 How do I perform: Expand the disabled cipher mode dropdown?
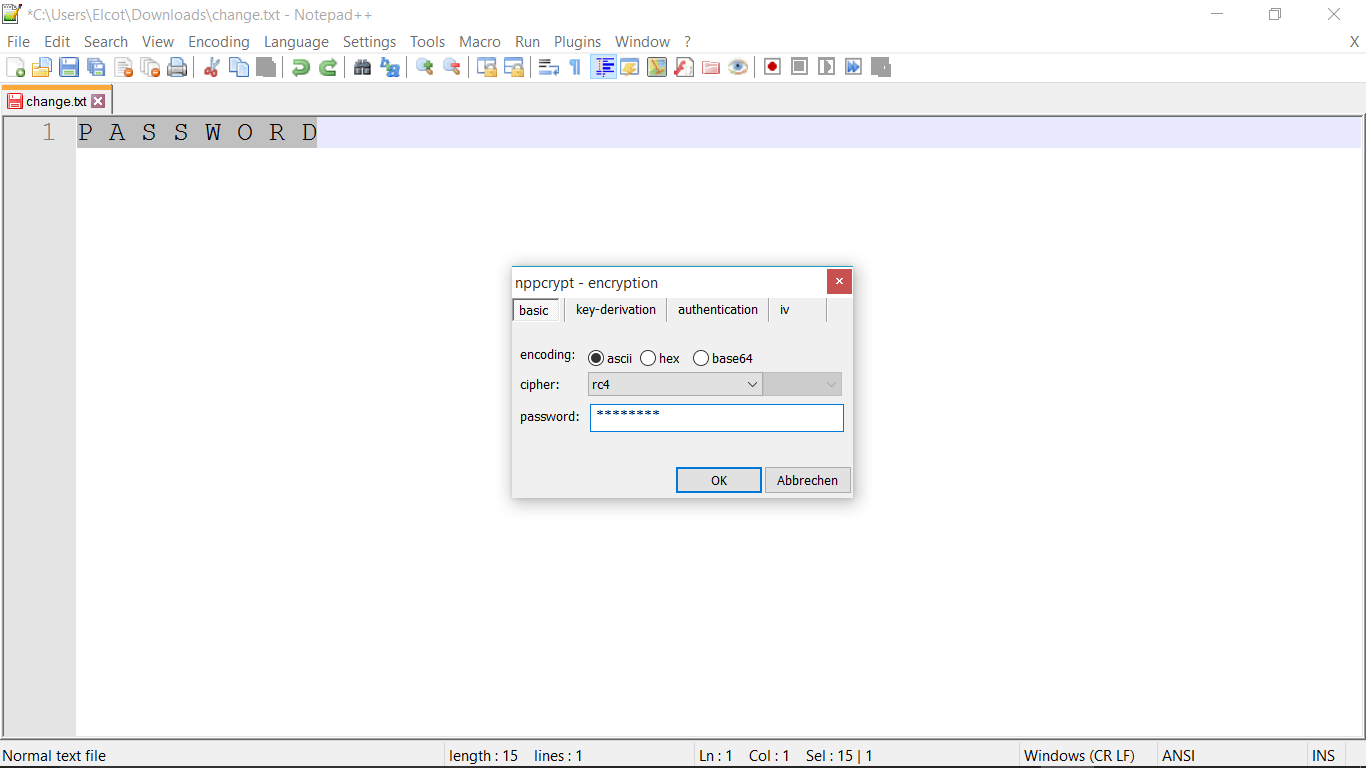831,383
